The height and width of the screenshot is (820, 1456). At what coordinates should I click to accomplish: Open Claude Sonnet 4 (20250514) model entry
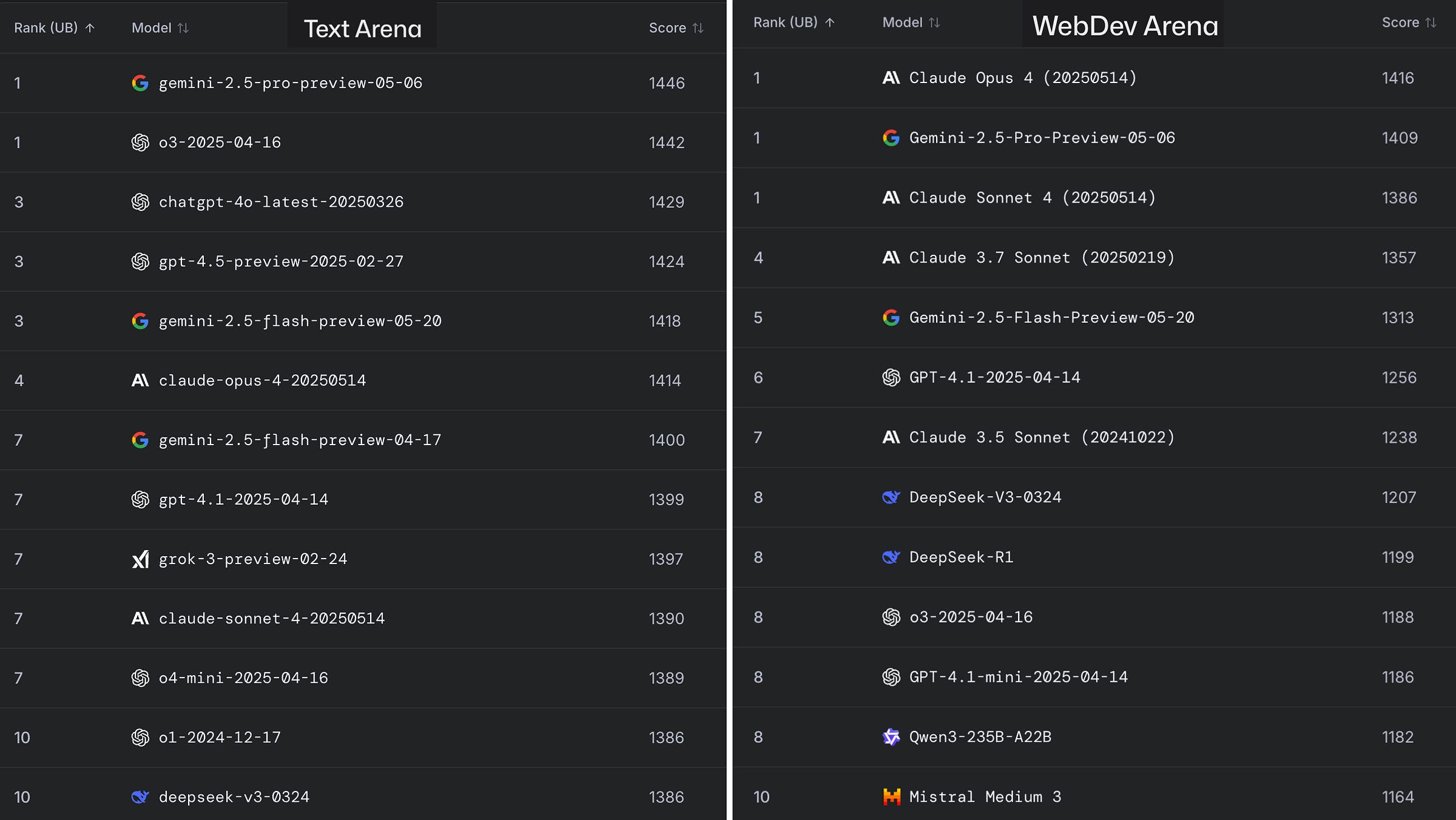[x=1033, y=198]
